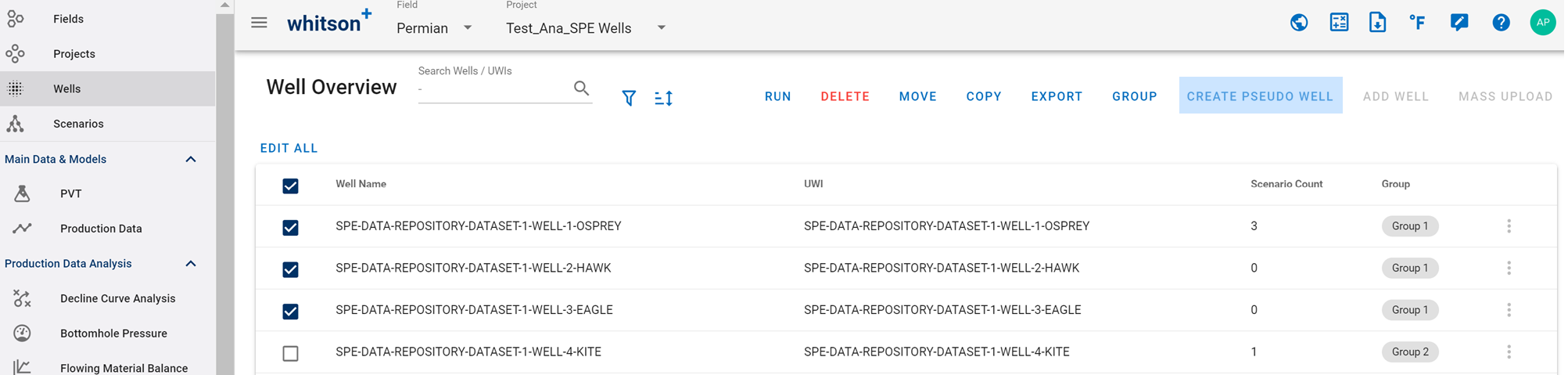Click the Search Wells / UWIs field

(x=493, y=89)
